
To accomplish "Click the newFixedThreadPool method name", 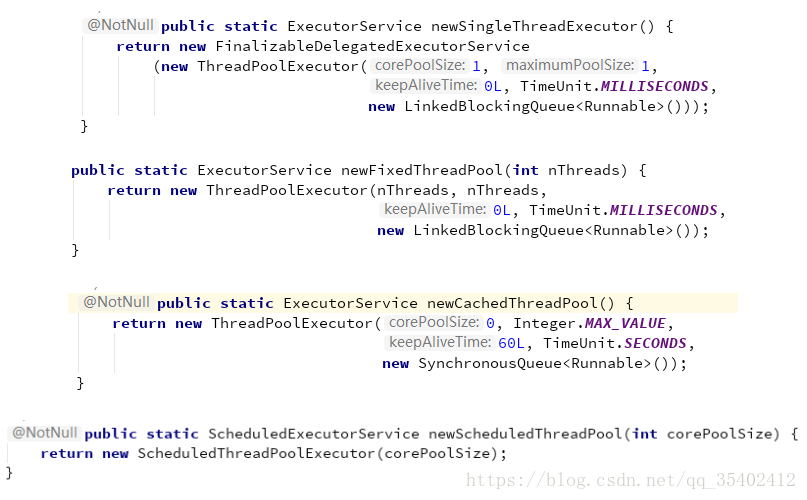I will [x=422, y=170].
